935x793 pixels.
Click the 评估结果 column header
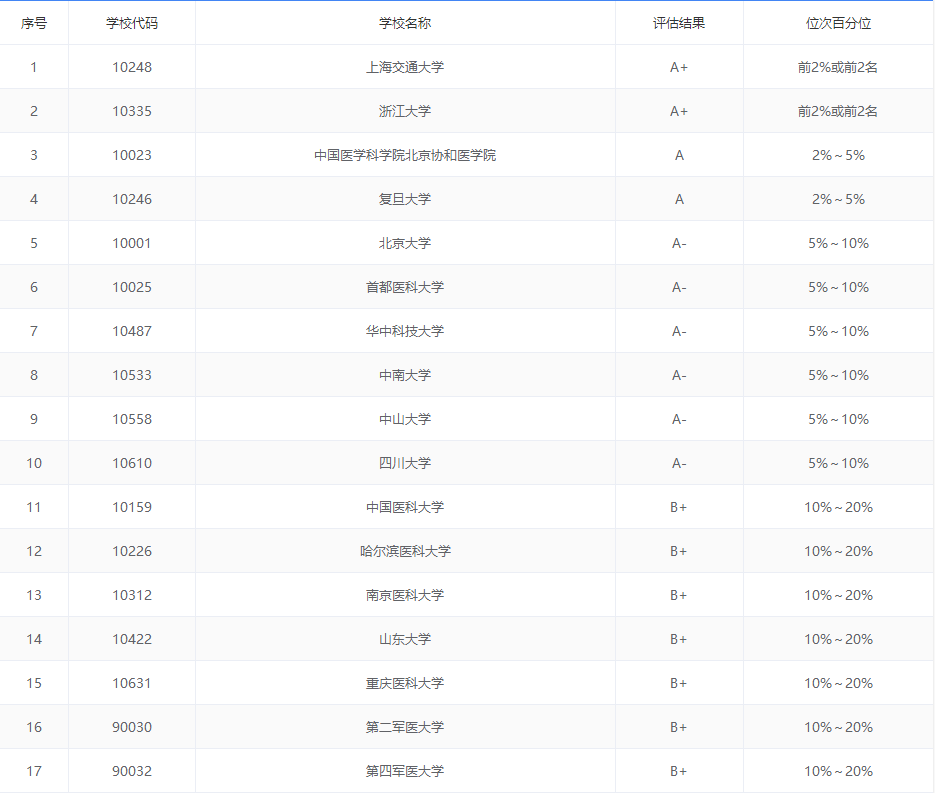[679, 23]
